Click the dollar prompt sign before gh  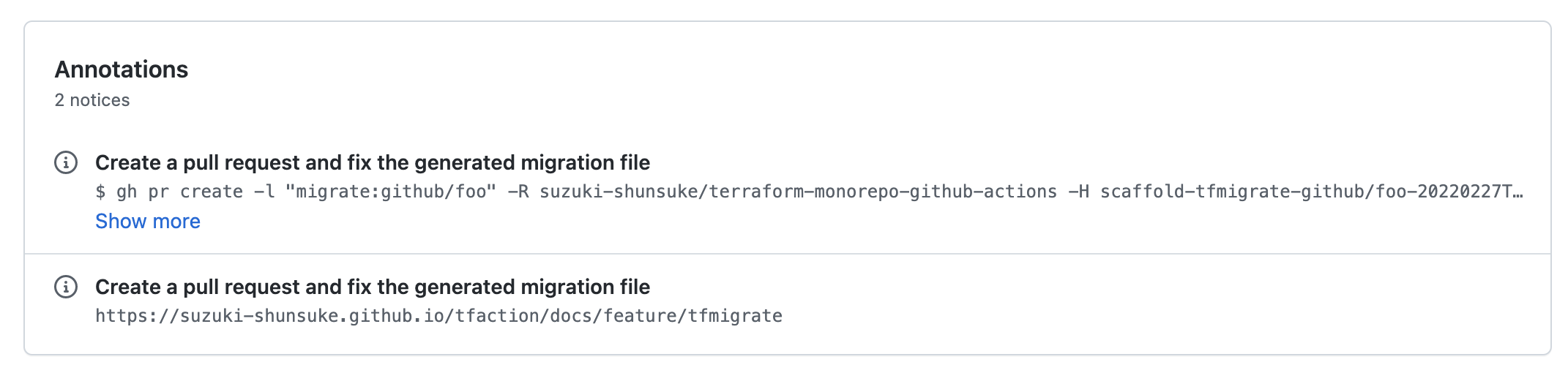(100, 192)
